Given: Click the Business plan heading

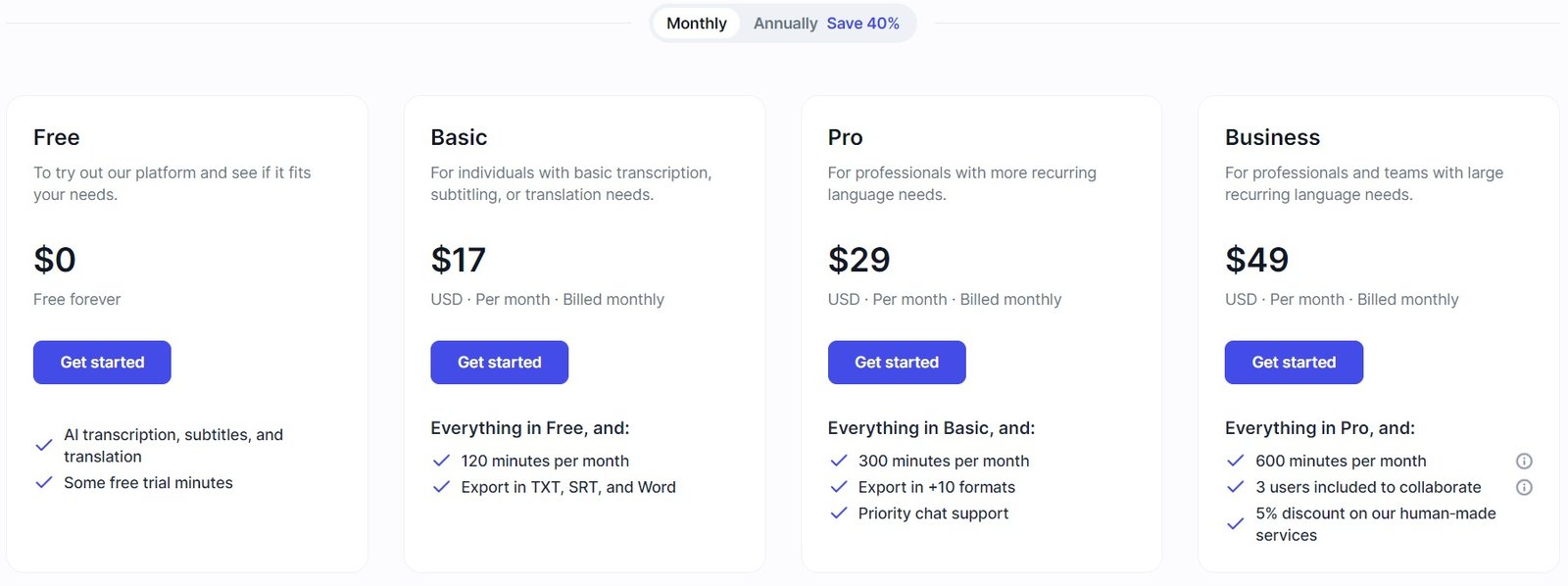Looking at the screenshot, I should tap(1272, 137).
